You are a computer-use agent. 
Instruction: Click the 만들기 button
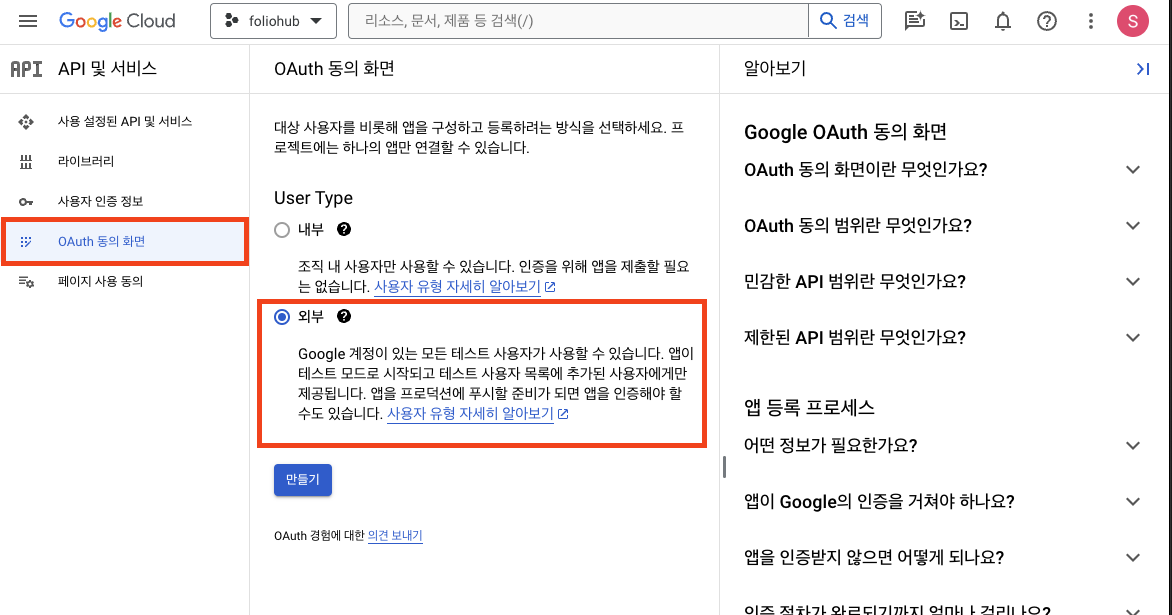[x=303, y=480]
